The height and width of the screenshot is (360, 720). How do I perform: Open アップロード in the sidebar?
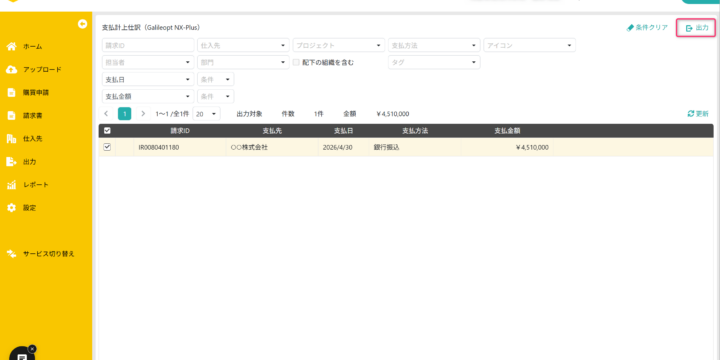pyautogui.click(x=42, y=70)
